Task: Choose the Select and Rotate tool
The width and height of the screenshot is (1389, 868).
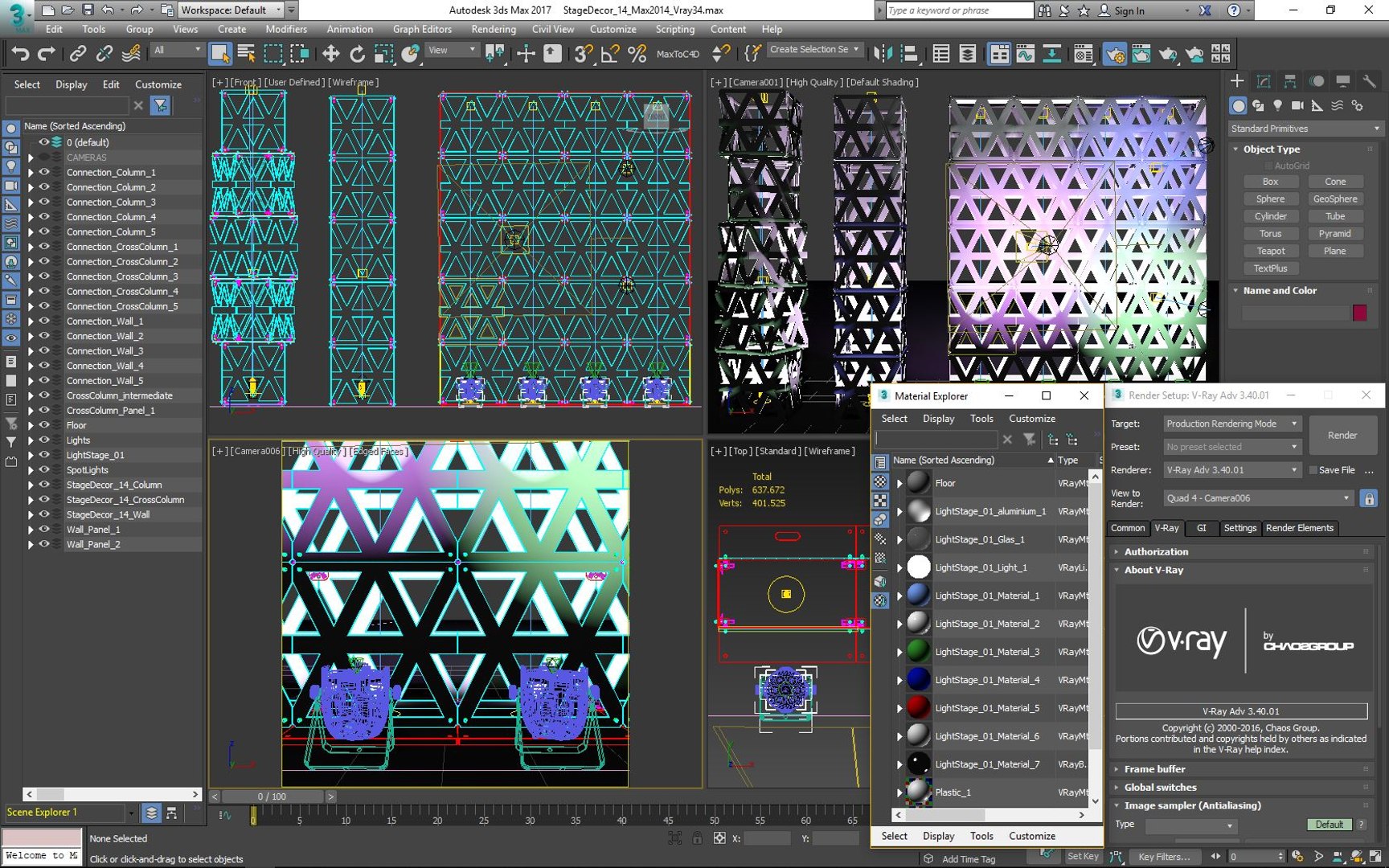Action: click(x=357, y=54)
